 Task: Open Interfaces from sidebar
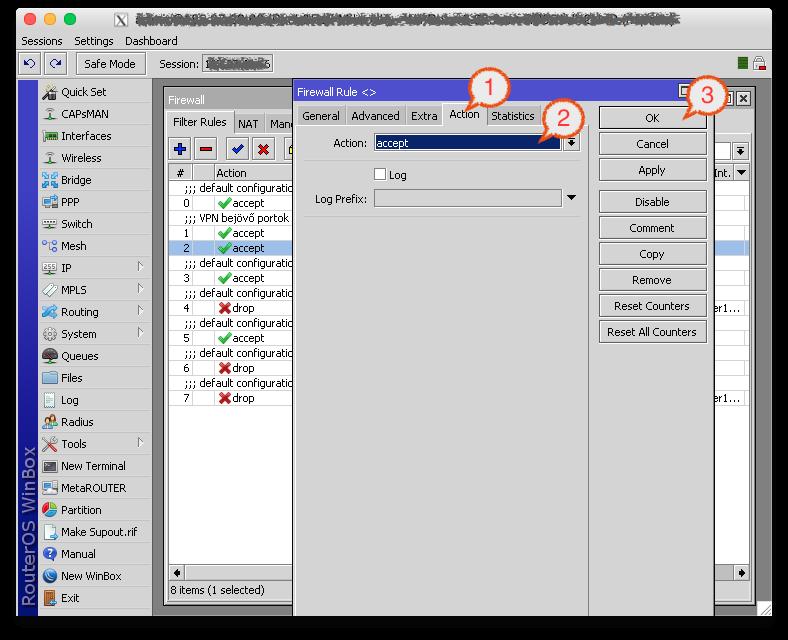(x=95, y=136)
